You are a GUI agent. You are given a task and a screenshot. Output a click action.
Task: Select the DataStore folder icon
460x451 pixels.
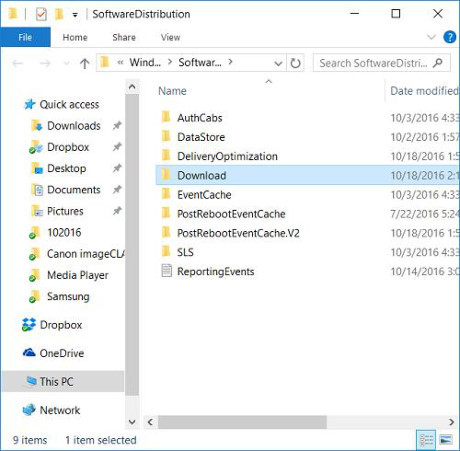point(166,137)
